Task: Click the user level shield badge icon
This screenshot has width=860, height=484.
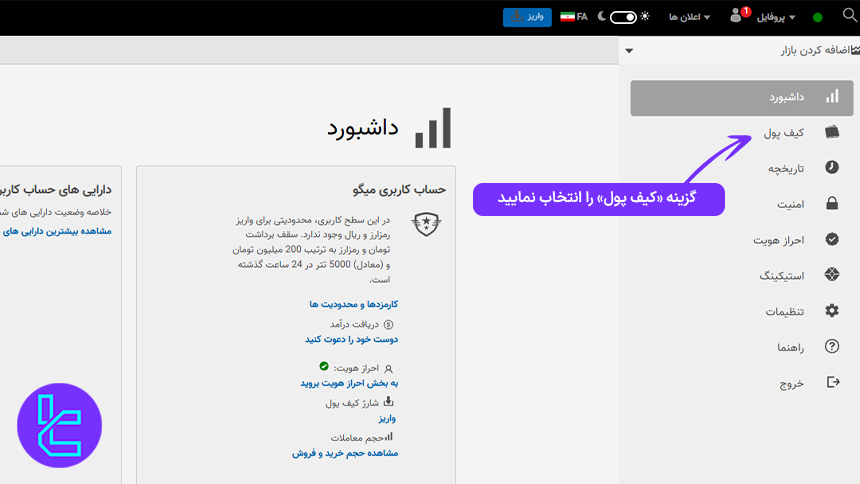Action: tap(426, 224)
